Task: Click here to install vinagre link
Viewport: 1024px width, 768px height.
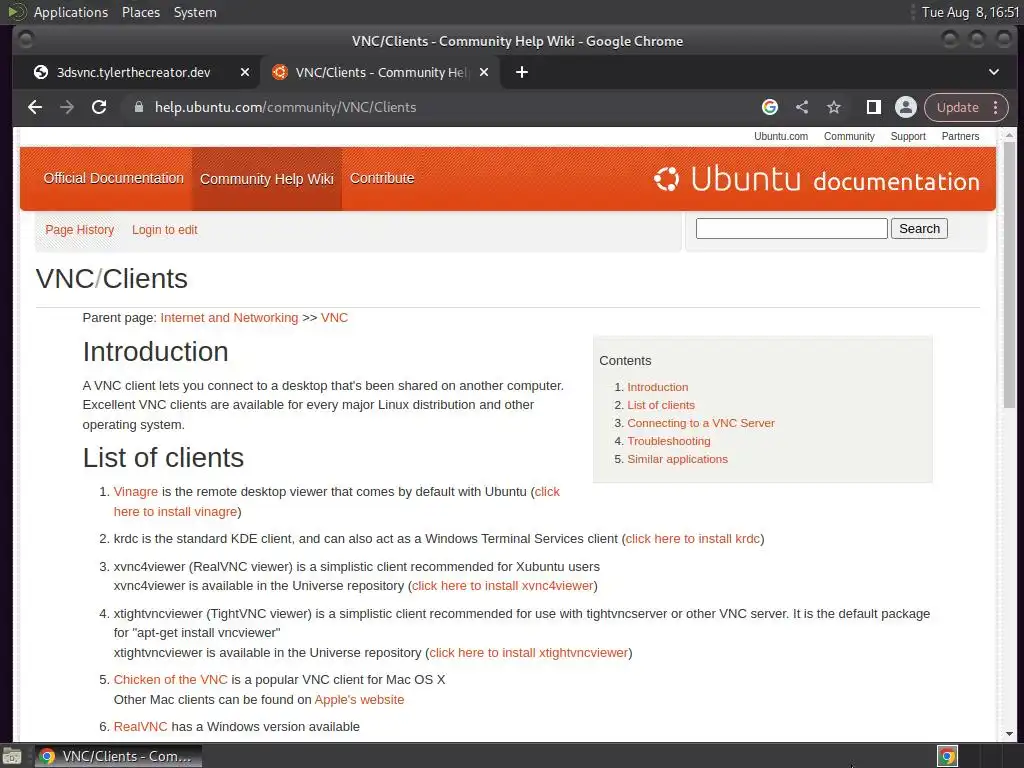Action: [x=176, y=511]
